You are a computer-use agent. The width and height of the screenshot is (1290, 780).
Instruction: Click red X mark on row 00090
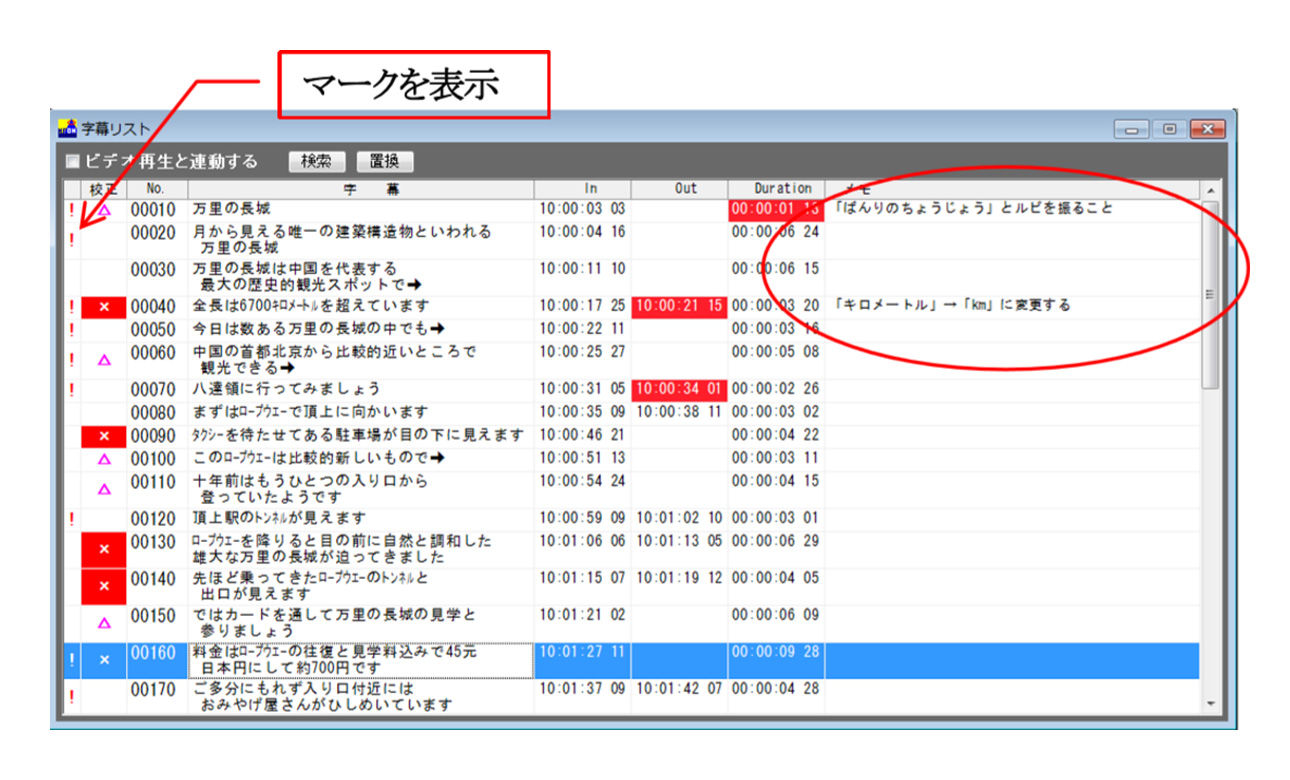(104, 436)
